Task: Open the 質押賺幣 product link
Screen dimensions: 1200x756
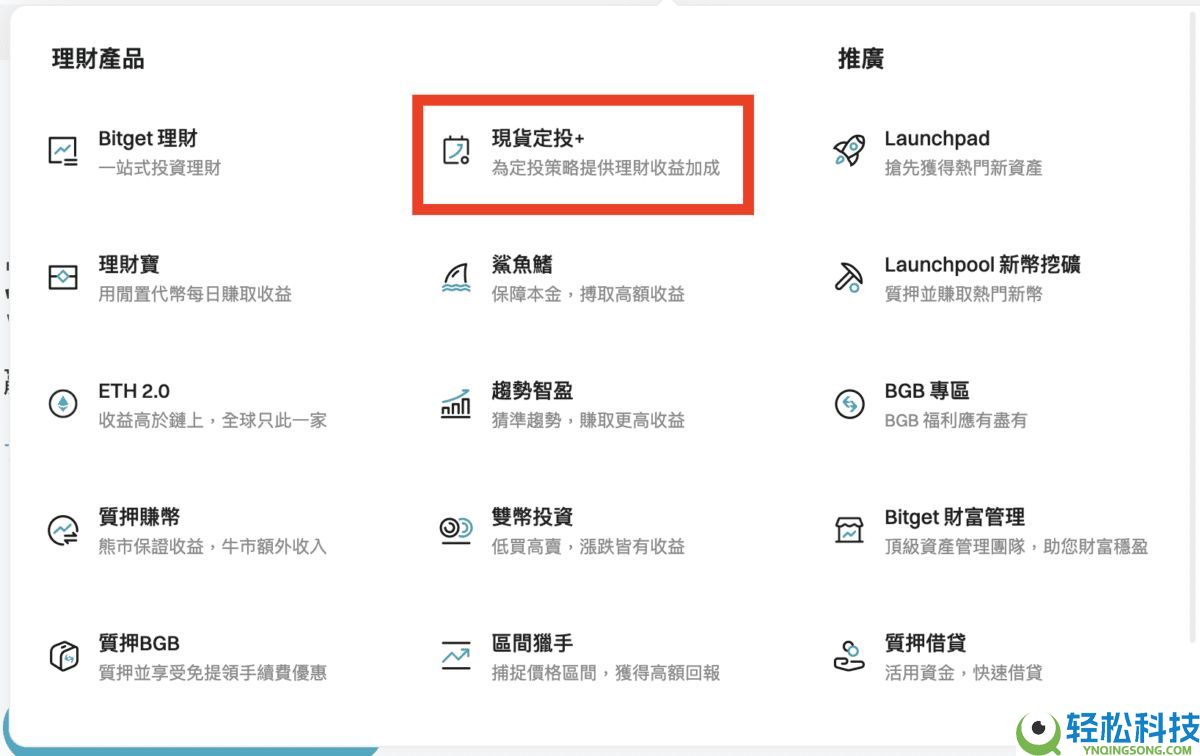Action: click(x=136, y=517)
